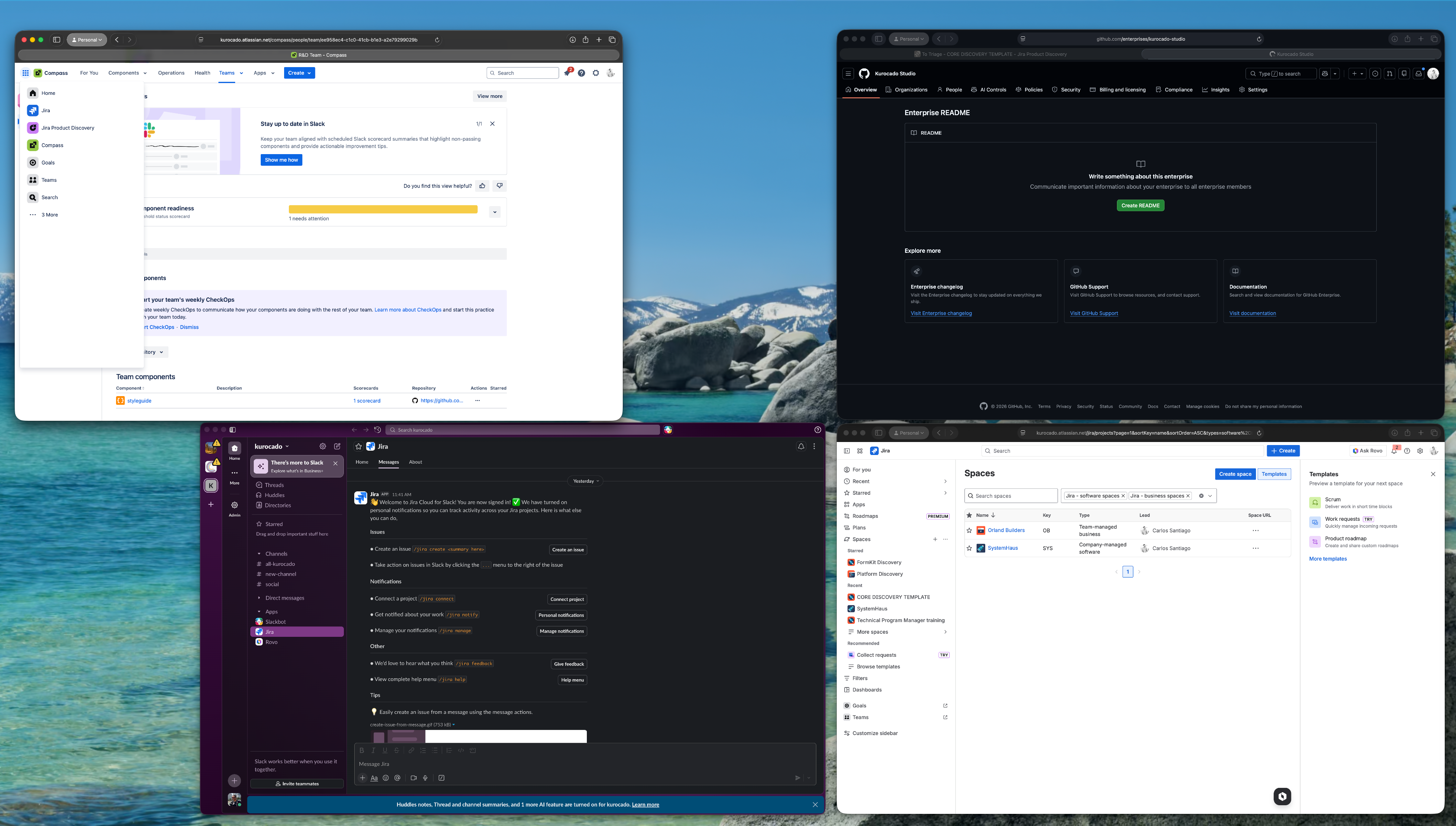Collapse Jira sidebar using the panel icon
Viewport: 1456px width, 826px height.
847,450
